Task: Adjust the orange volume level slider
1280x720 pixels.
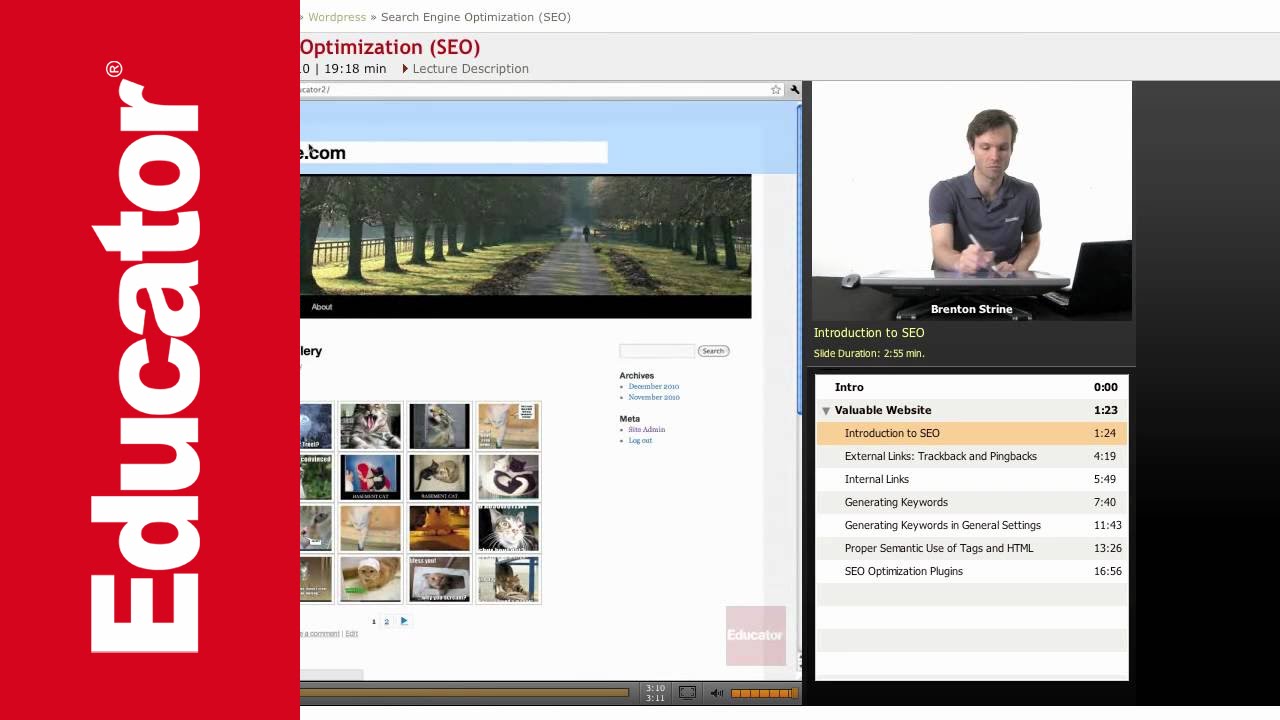Action: pos(763,693)
